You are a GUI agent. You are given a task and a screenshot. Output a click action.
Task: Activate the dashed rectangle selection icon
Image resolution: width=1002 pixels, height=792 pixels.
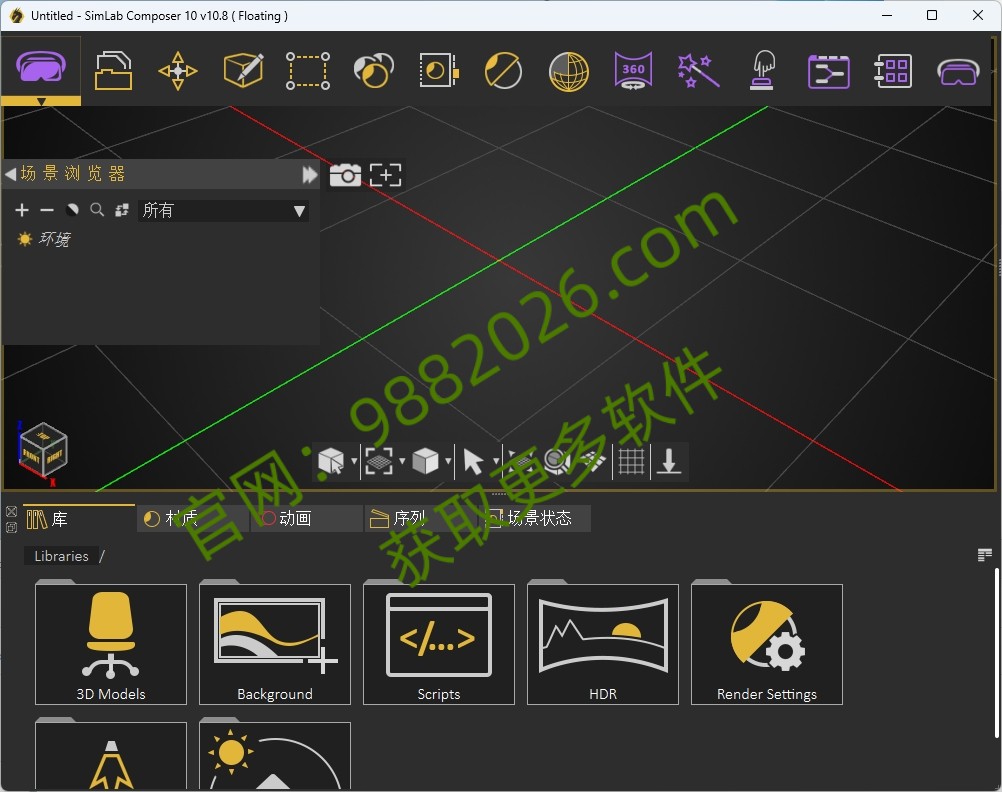[308, 70]
